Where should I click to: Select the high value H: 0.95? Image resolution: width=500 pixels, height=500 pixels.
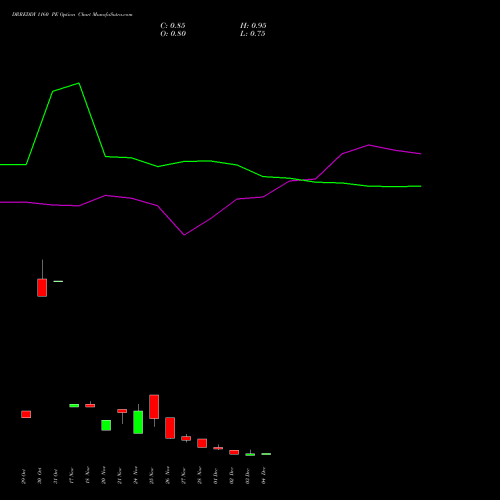[253, 26]
